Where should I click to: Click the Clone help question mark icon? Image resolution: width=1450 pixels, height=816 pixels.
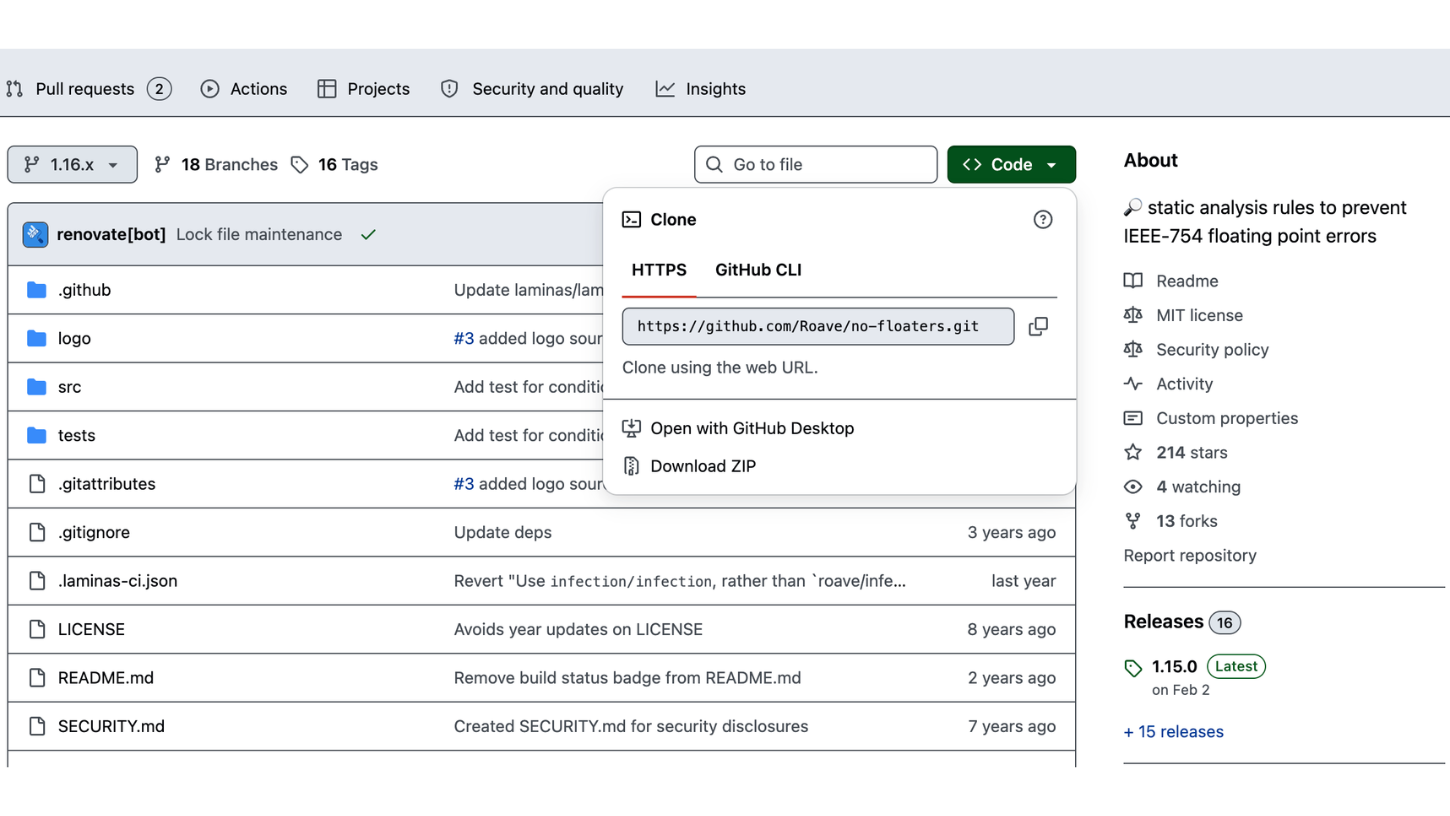[x=1043, y=220]
